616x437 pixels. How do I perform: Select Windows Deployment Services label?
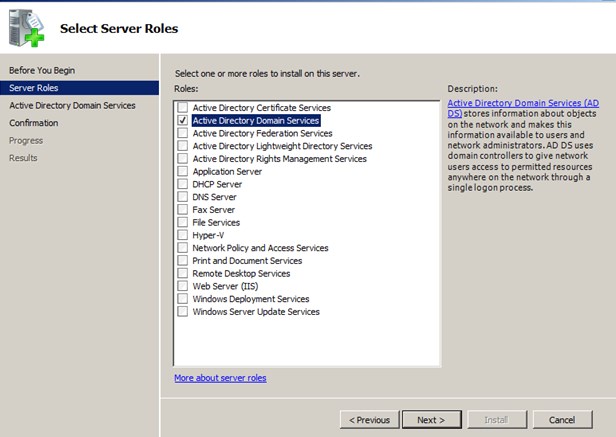251,299
